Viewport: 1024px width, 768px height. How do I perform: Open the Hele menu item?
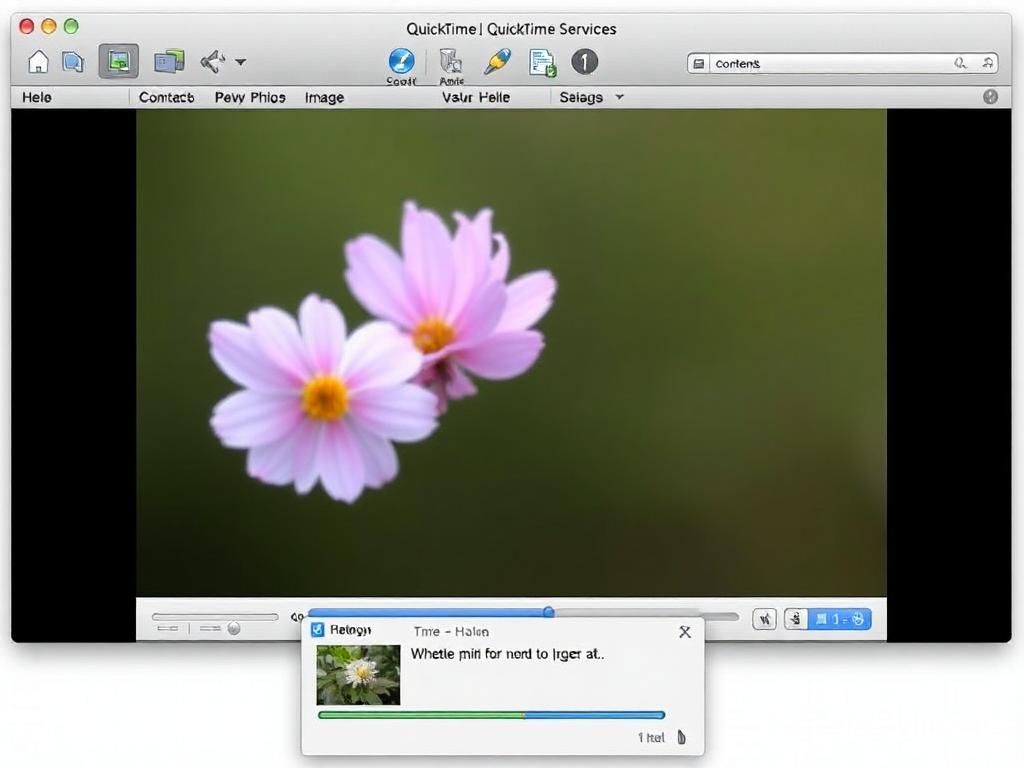click(37, 97)
